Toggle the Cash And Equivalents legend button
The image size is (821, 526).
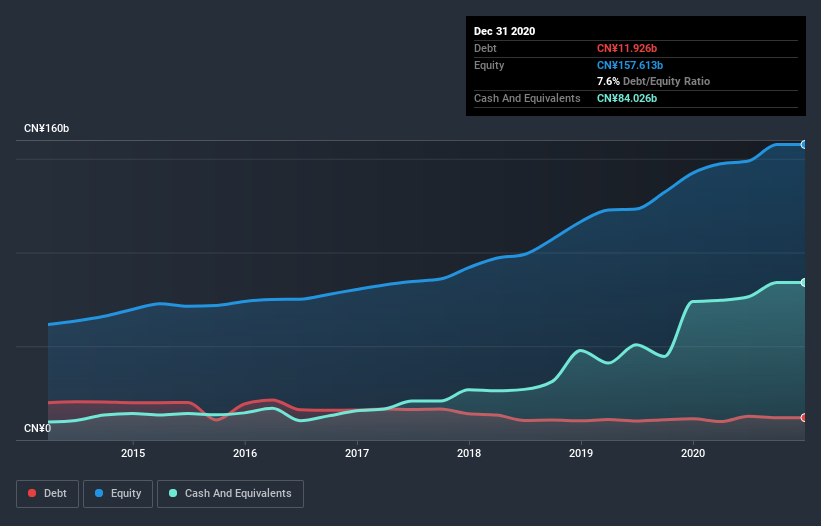click(230, 494)
